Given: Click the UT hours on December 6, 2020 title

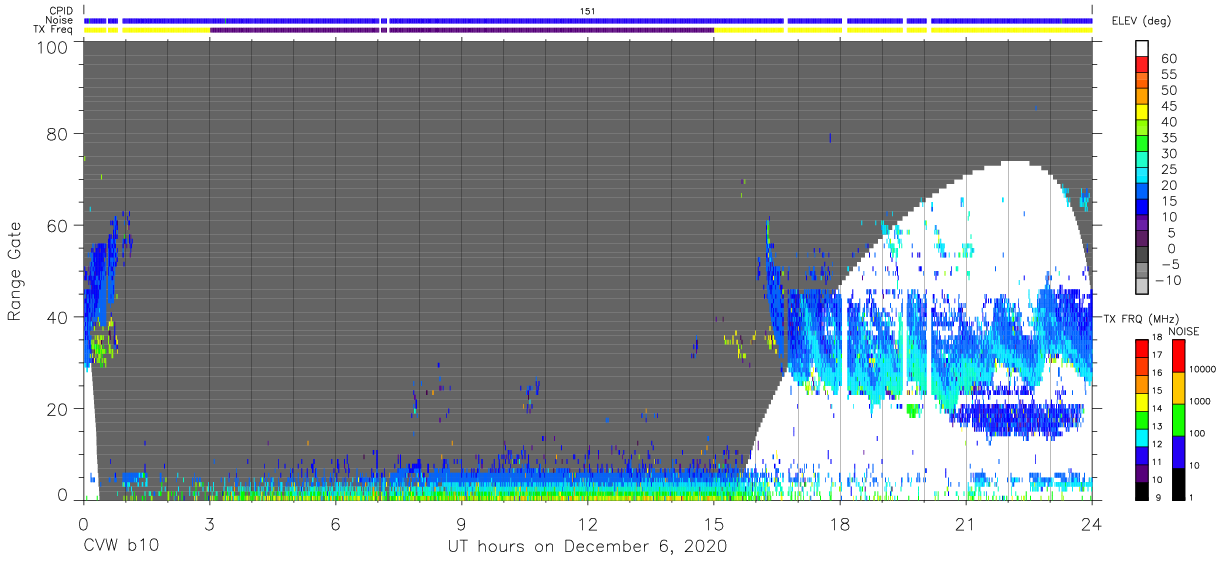Looking at the screenshot, I should pyautogui.click(x=587, y=547).
